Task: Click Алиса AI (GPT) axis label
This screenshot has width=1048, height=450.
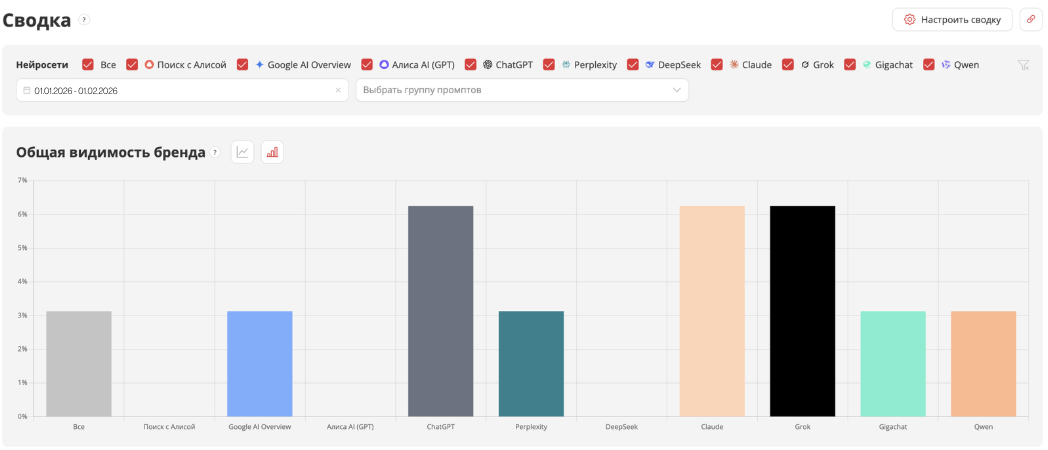Action: tap(350, 427)
